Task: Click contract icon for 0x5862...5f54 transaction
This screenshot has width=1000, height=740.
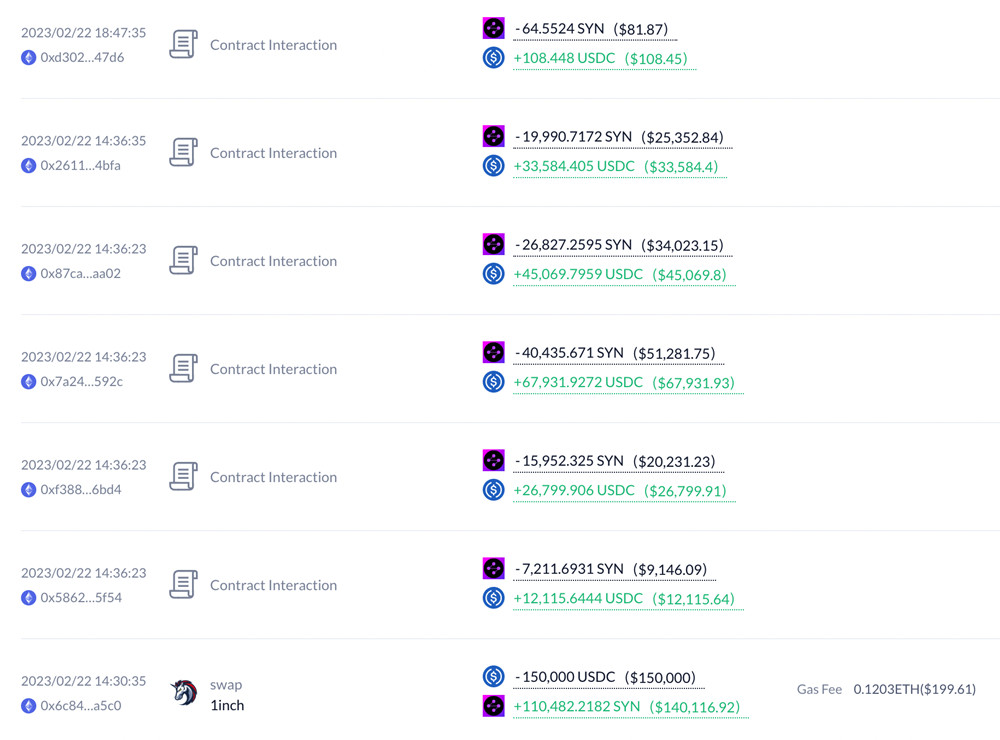Action: 183,584
